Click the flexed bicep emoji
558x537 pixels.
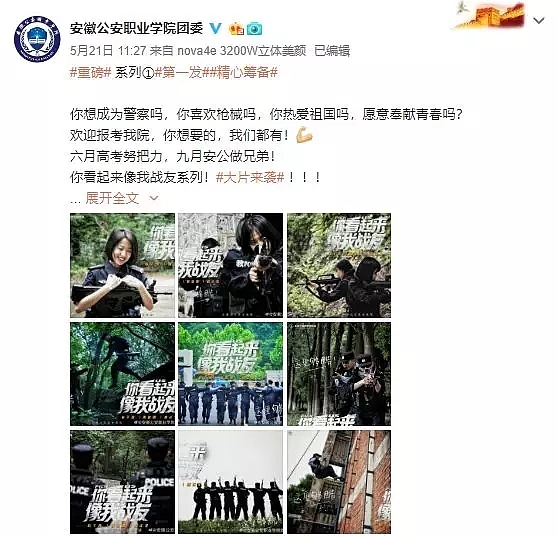pos(304,135)
